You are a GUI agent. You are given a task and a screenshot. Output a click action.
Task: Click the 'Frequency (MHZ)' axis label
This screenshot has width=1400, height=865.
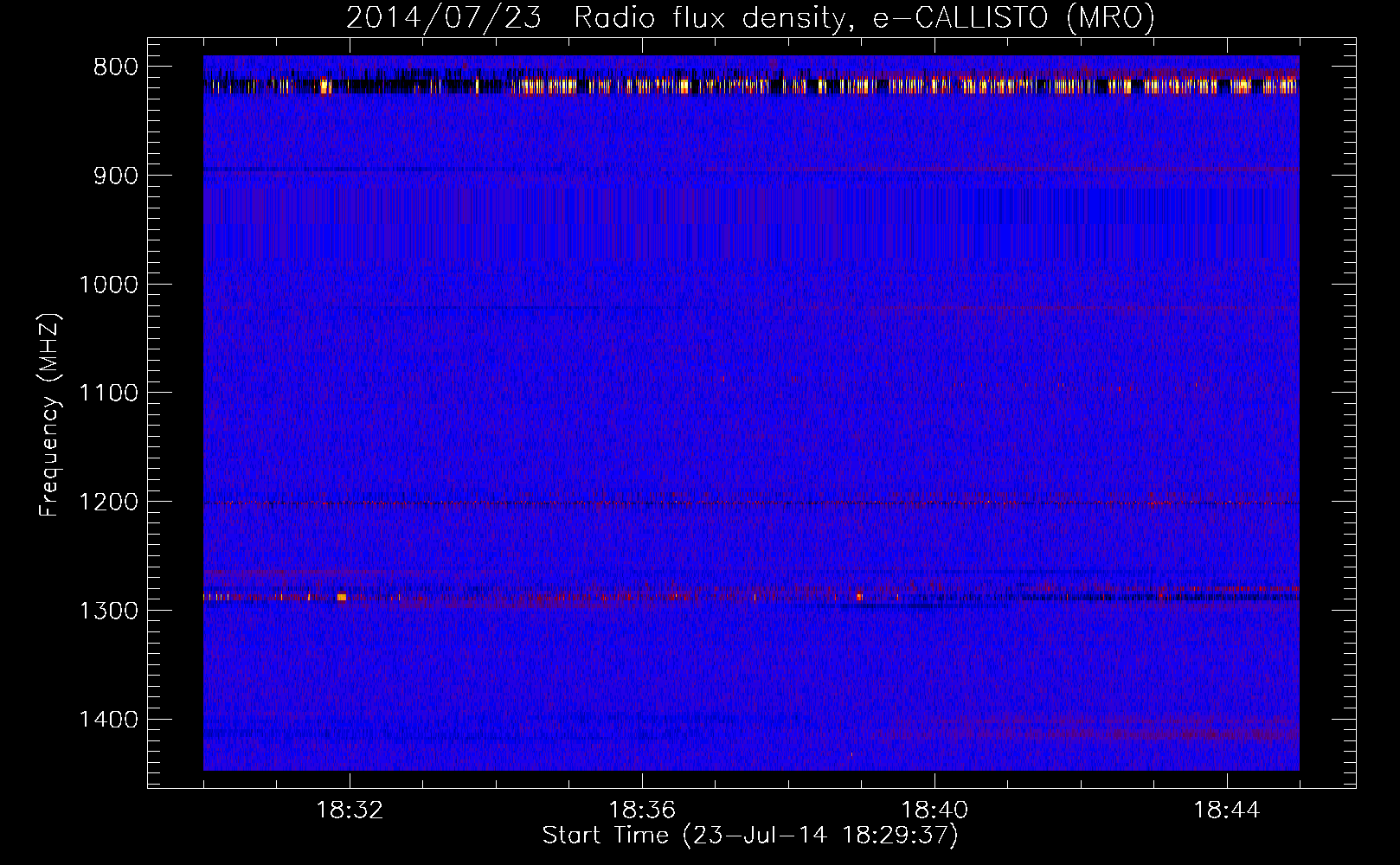[50, 414]
